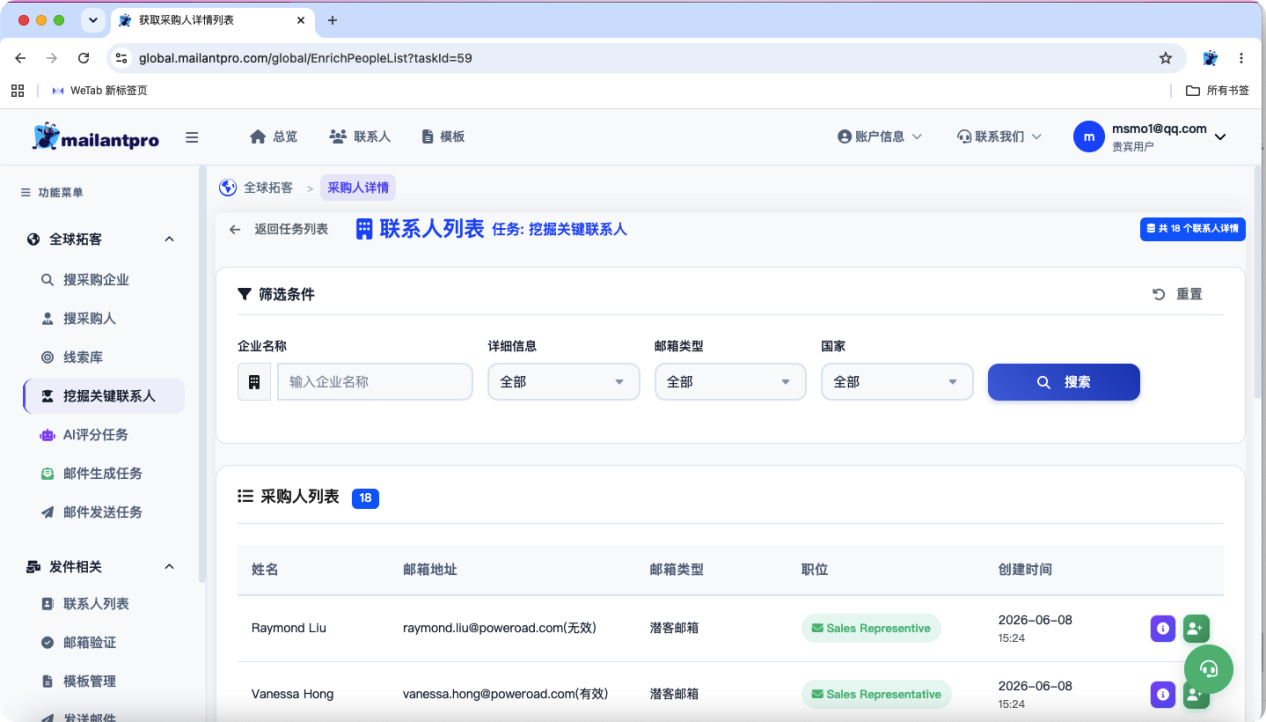Screen dimensions: 1266x722
Task: Open 搜采购人 in sidebar
Action: click(x=90, y=318)
